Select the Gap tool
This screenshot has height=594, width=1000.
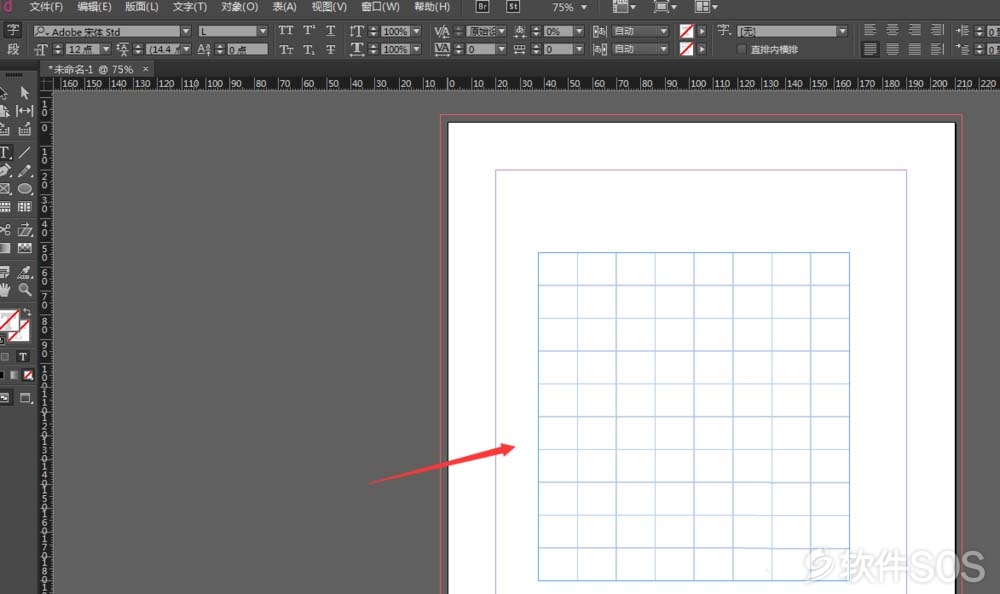[x=24, y=111]
